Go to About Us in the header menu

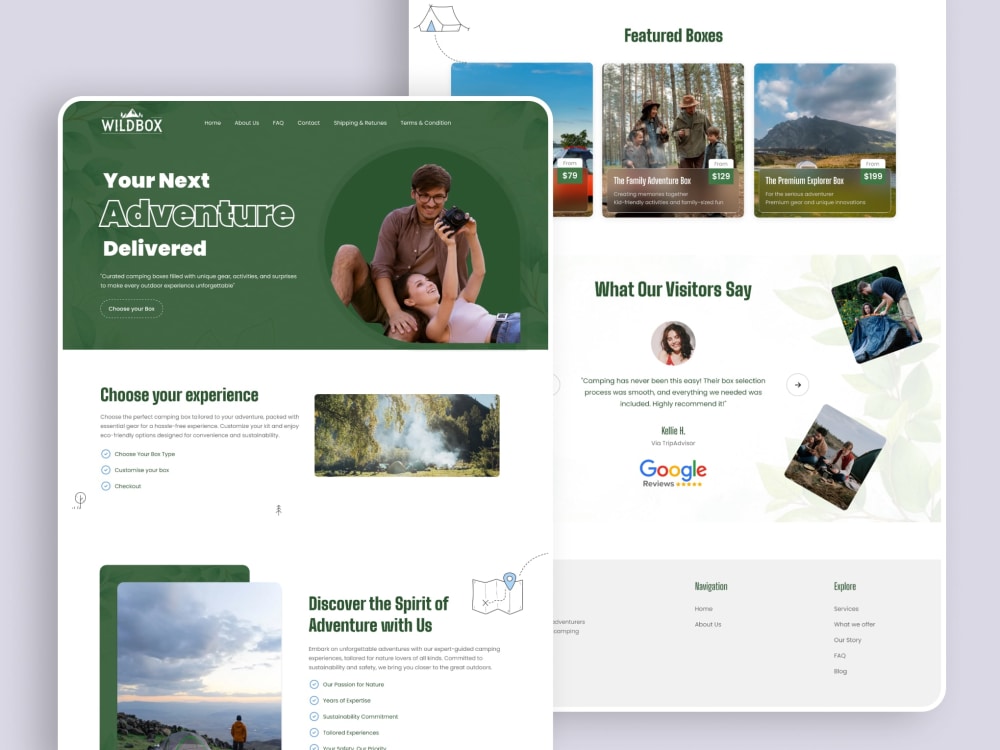coord(246,122)
